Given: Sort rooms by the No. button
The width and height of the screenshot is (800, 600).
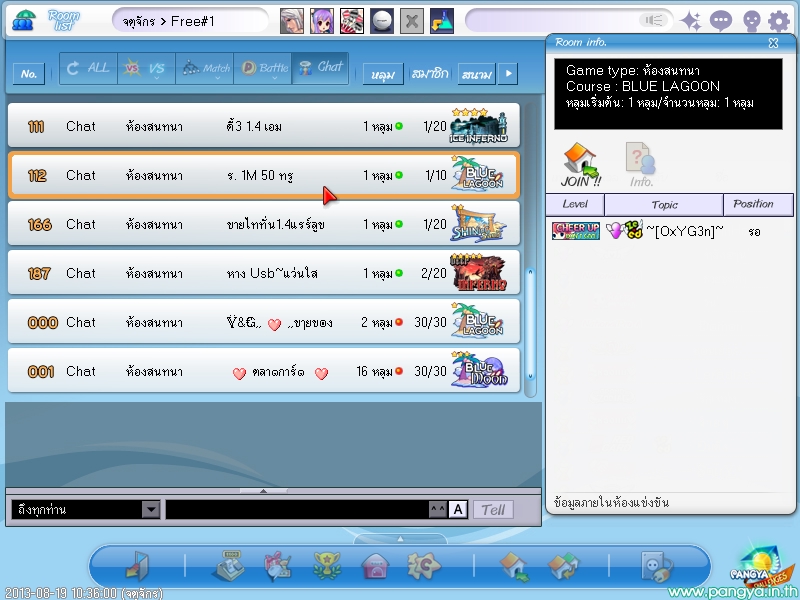Looking at the screenshot, I should point(29,74).
